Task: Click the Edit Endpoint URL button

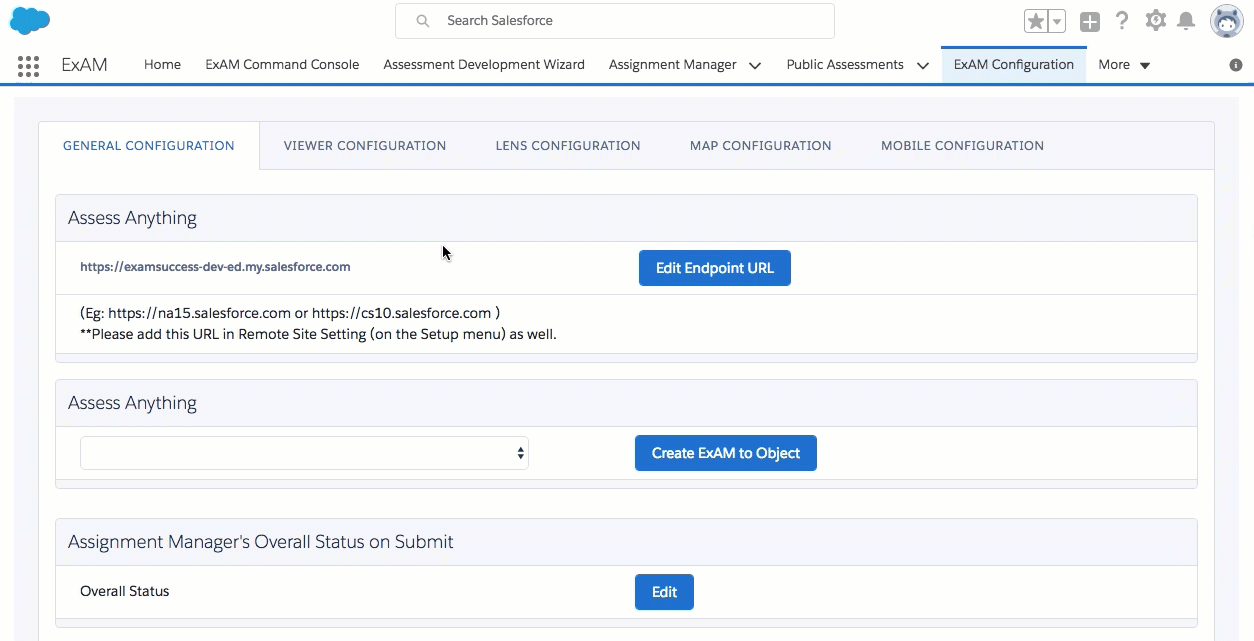Action: pyautogui.click(x=714, y=268)
